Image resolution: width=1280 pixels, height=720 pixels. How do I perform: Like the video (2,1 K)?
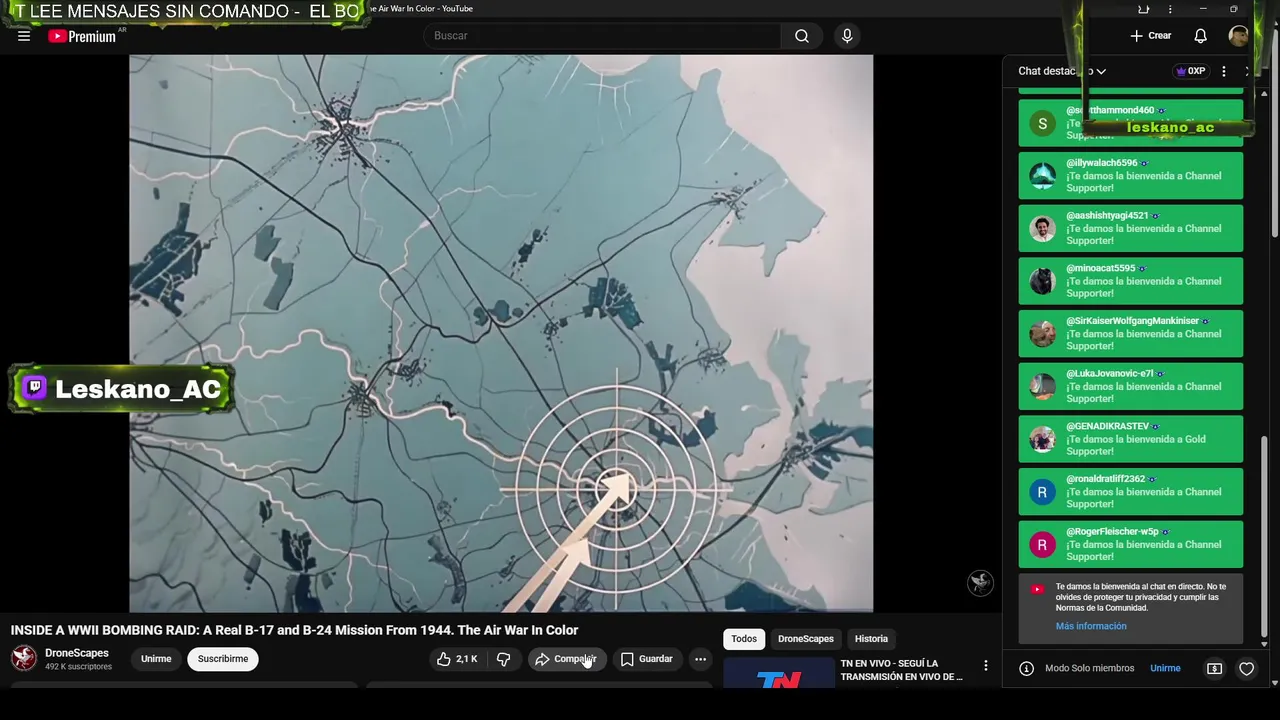pyautogui.click(x=456, y=659)
